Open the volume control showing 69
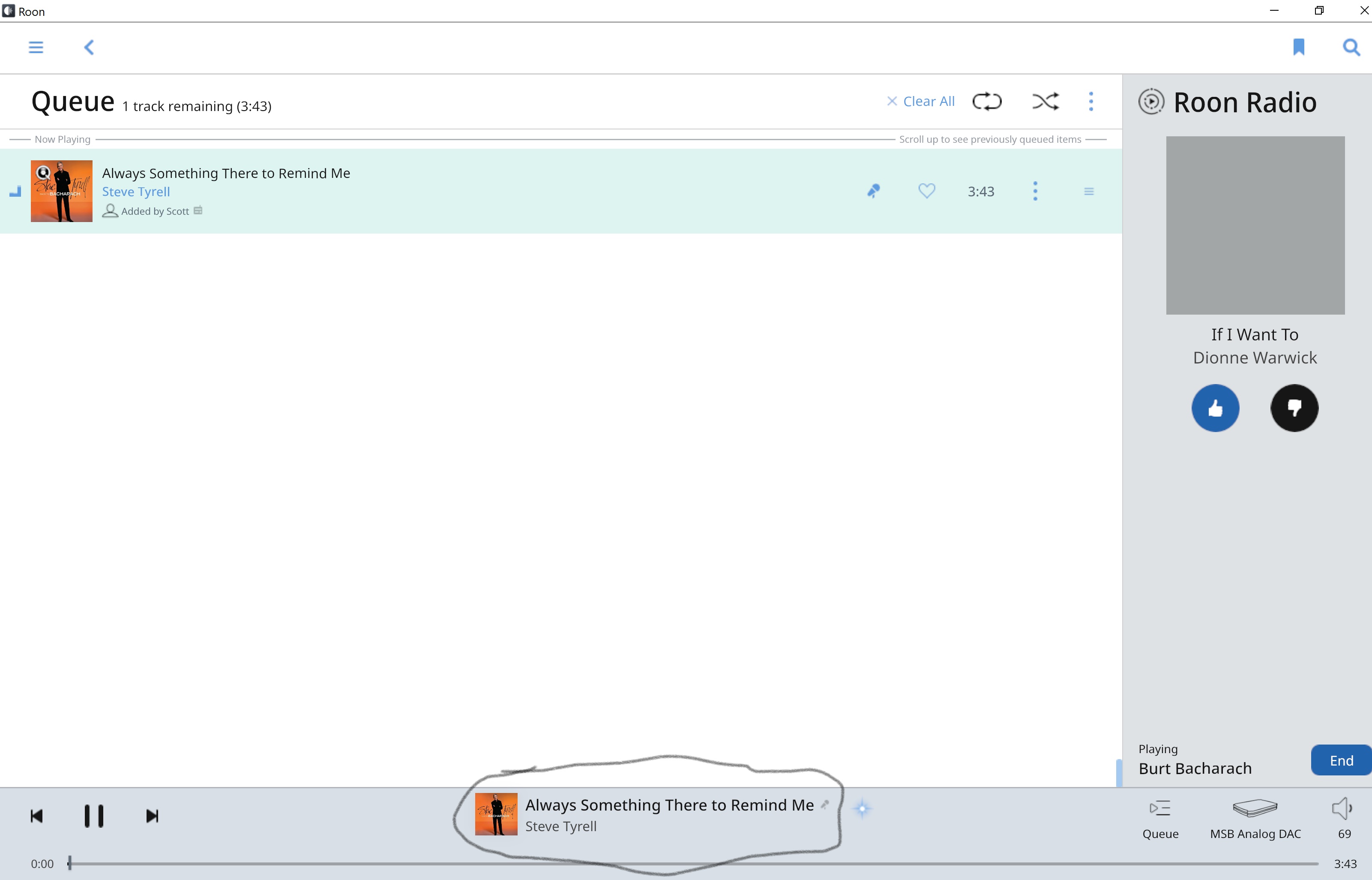1372x880 pixels. click(x=1342, y=817)
